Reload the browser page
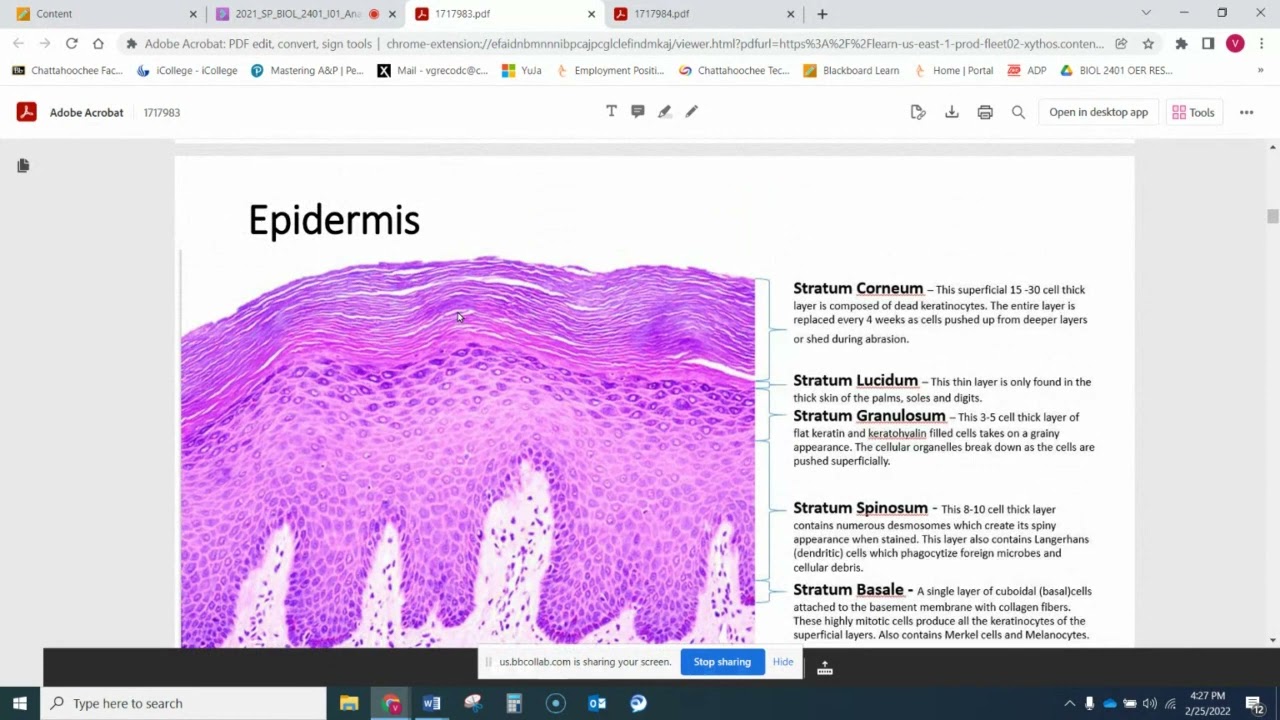The height and width of the screenshot is (720, 1280). click(71, 44)
